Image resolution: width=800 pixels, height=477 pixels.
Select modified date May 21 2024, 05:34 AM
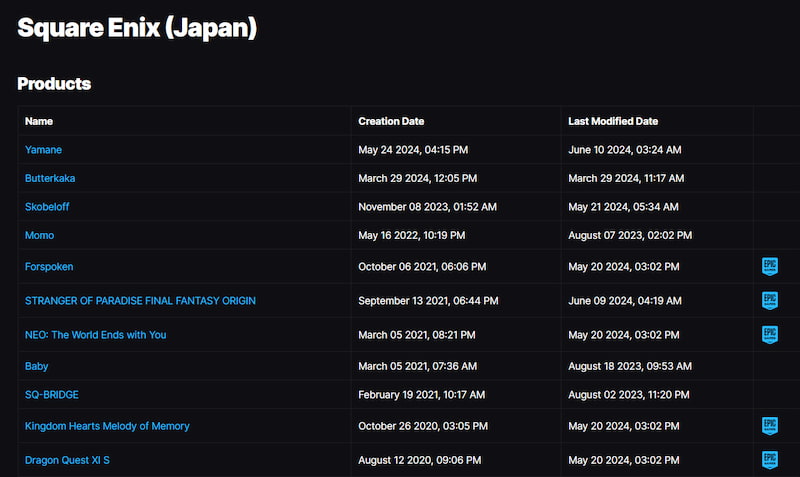[x=623, y=207]
